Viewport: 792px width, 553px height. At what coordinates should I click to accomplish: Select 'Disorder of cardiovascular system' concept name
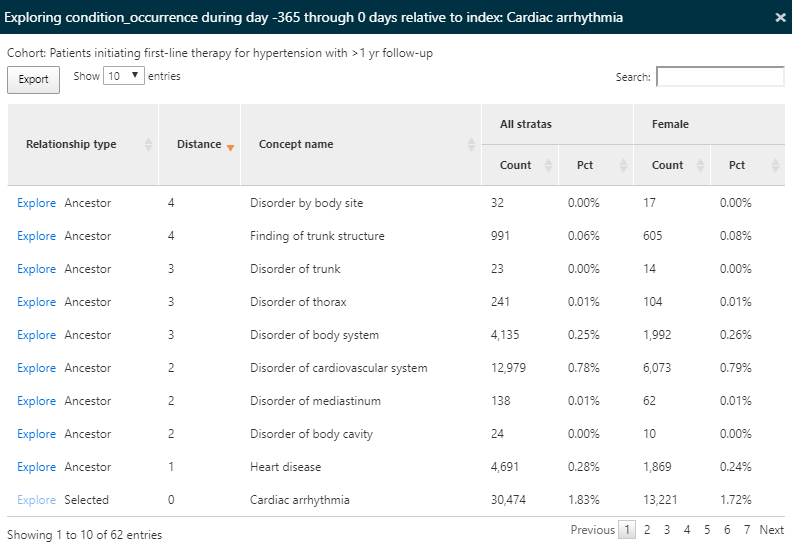[338, 368]
